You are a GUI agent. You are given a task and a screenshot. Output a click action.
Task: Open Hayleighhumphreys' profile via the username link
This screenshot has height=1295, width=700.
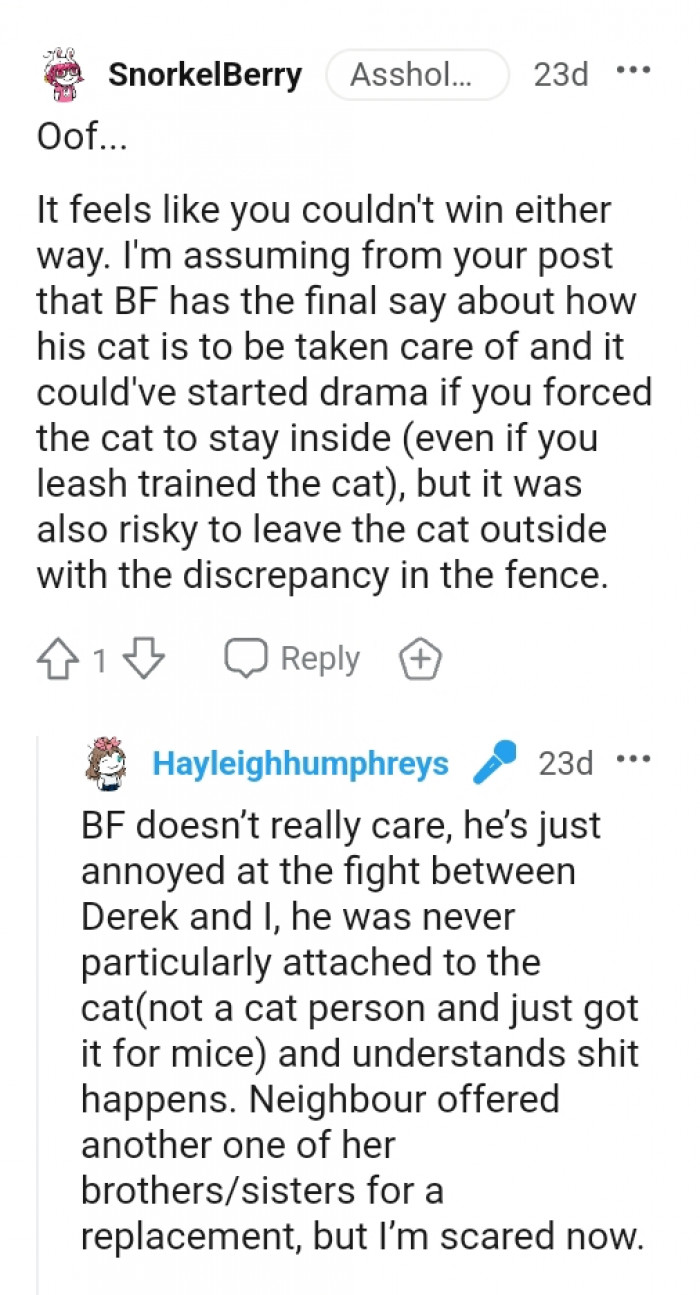[x=300, y=762]
